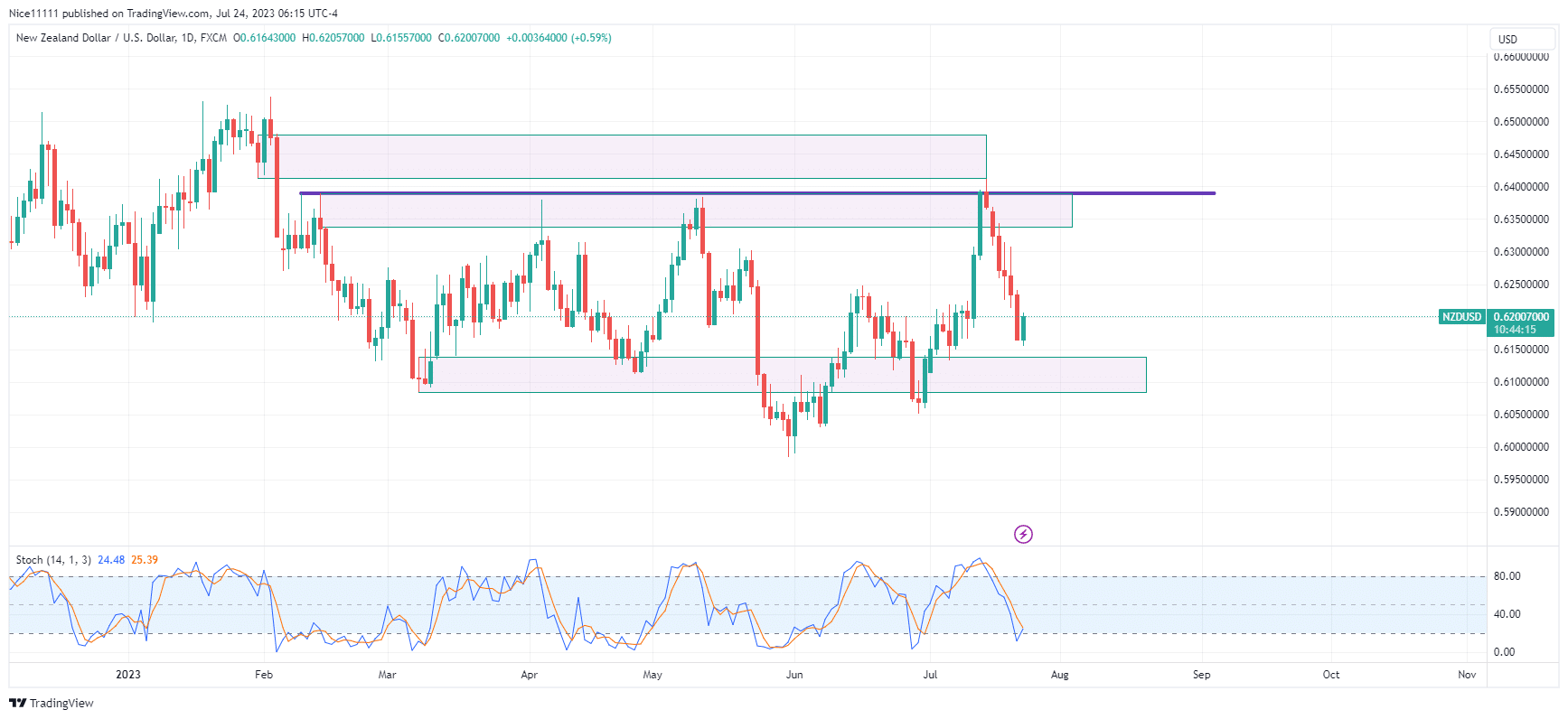
Task: Select the lower demand zone rectangle
Action: point(783,375)
